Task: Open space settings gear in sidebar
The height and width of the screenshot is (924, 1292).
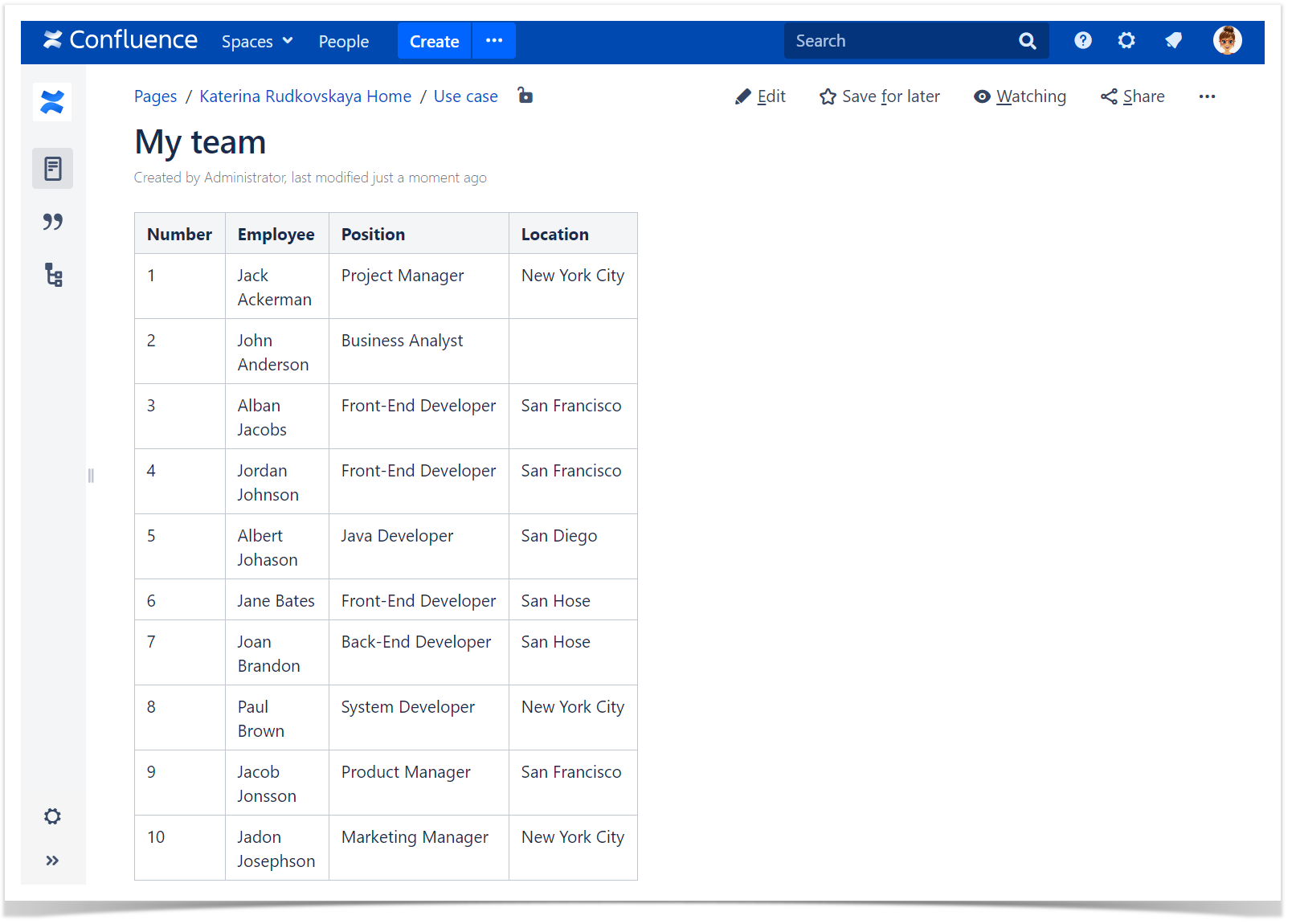Action: pos(52,816)
